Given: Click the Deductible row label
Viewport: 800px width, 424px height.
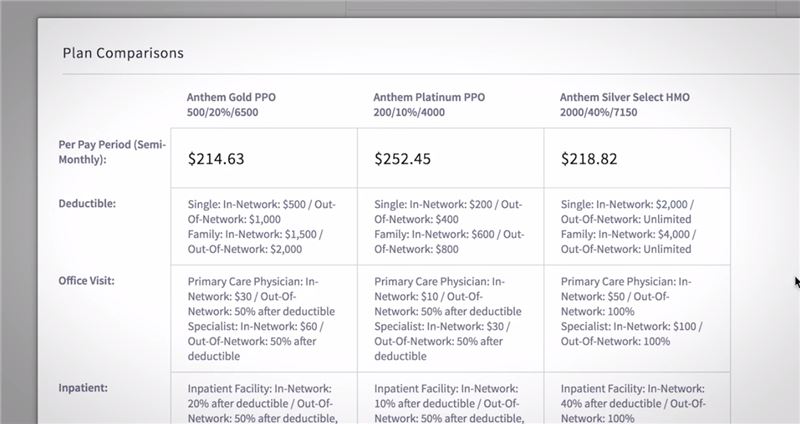Looking at the screenshot, I should click(87, 204).
